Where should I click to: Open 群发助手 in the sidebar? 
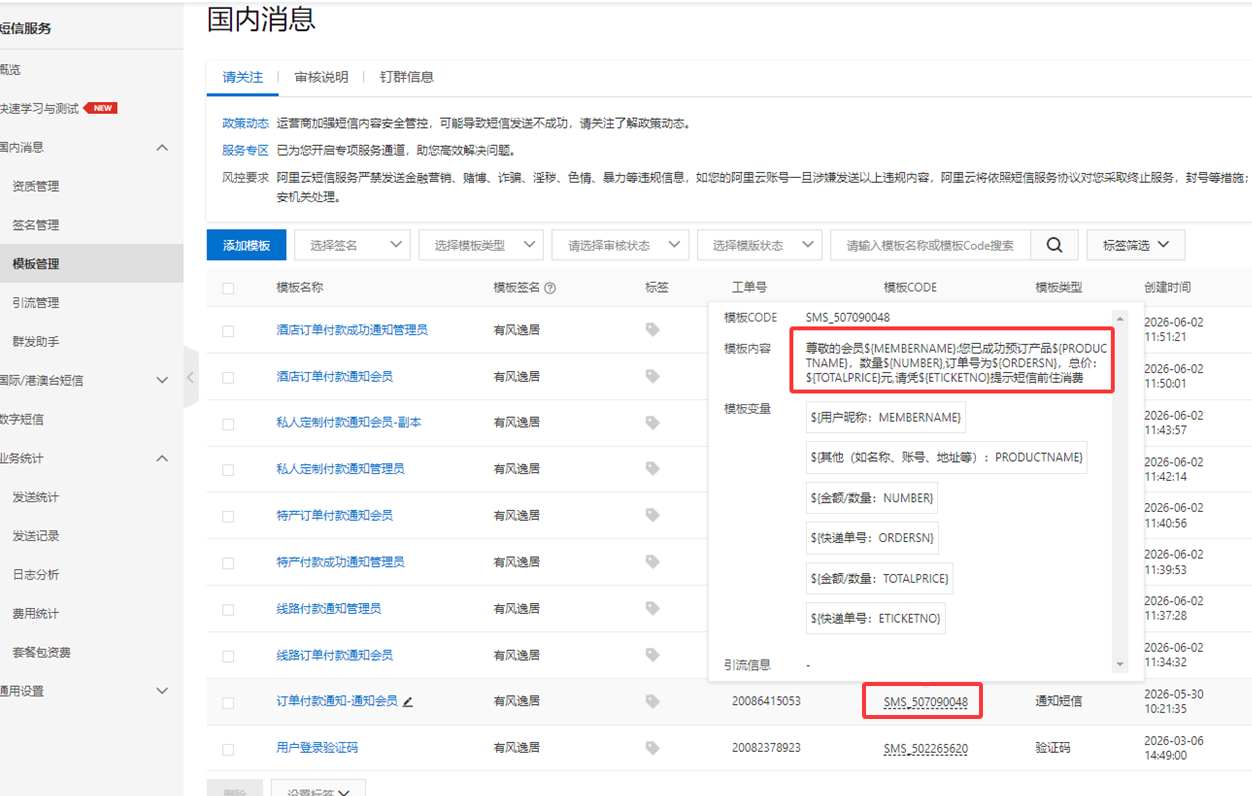click(x=36, y=341)
